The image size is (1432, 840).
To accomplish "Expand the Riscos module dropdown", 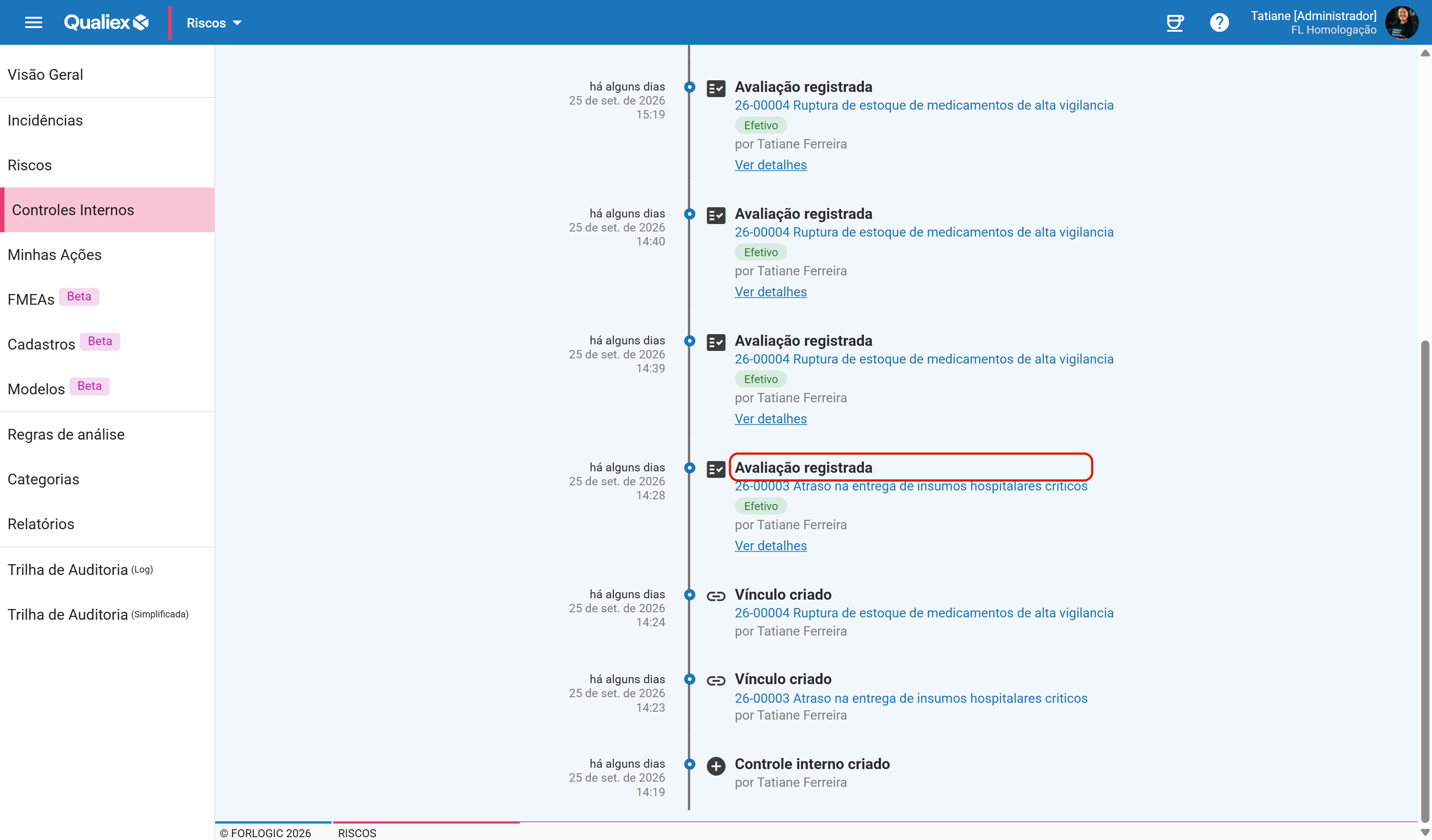I will click(x=214, y=23).
